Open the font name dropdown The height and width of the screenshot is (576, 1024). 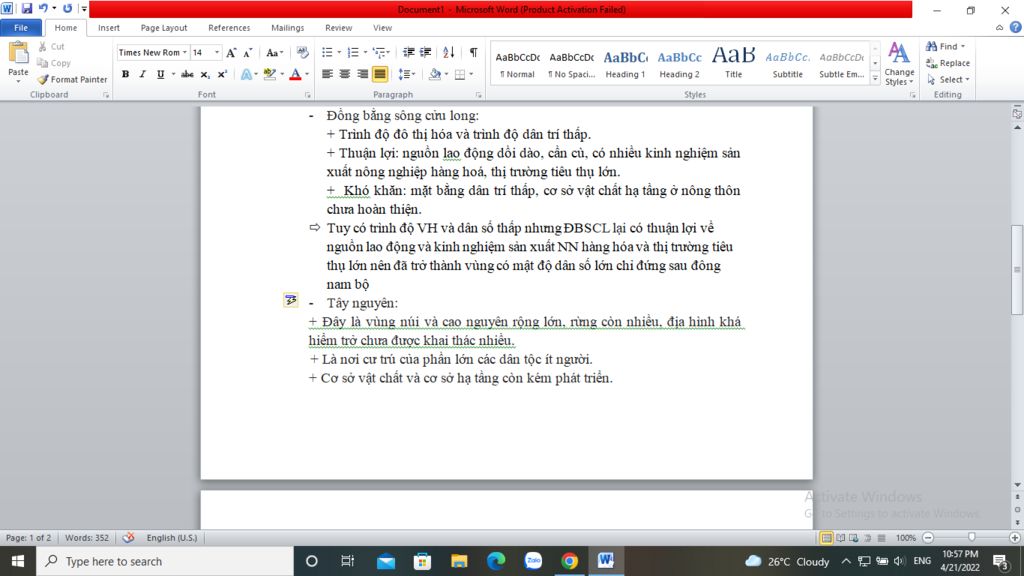185,52
